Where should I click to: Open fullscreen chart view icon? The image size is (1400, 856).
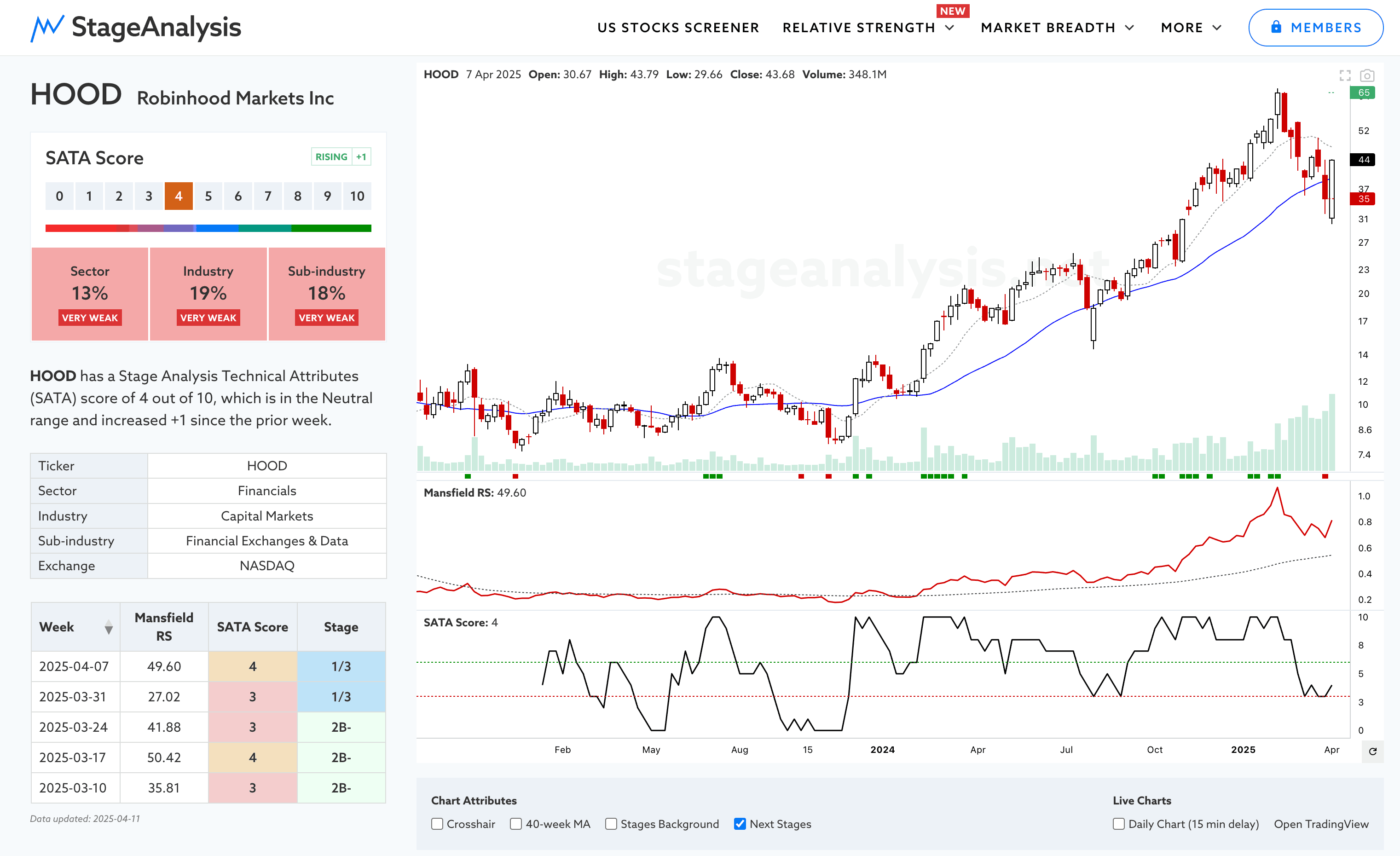coord(1345,75)
